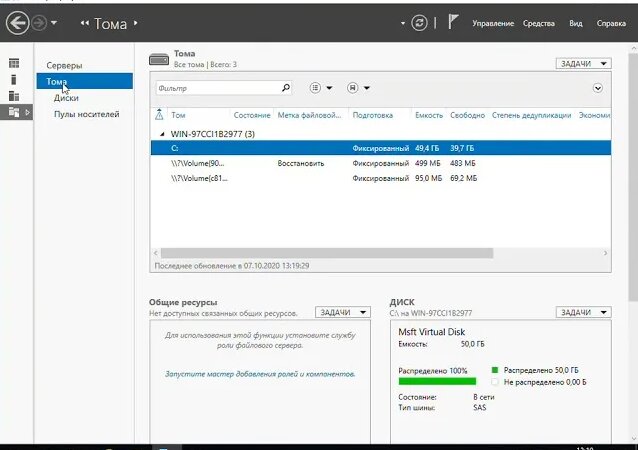
Task: Click the Forward navigation arrow button
Action: [39, 23]
